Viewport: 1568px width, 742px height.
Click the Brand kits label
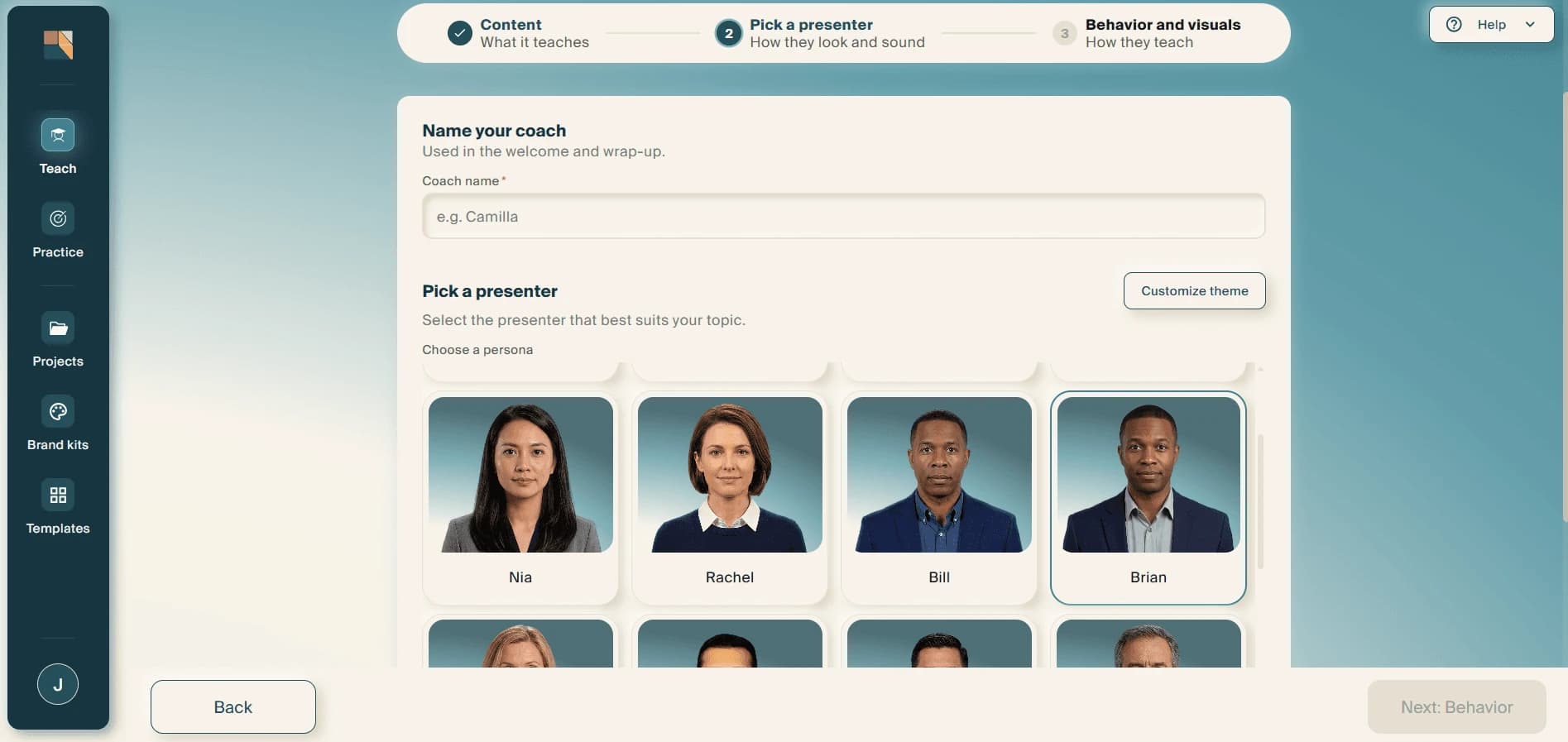(x=58, y=445)
